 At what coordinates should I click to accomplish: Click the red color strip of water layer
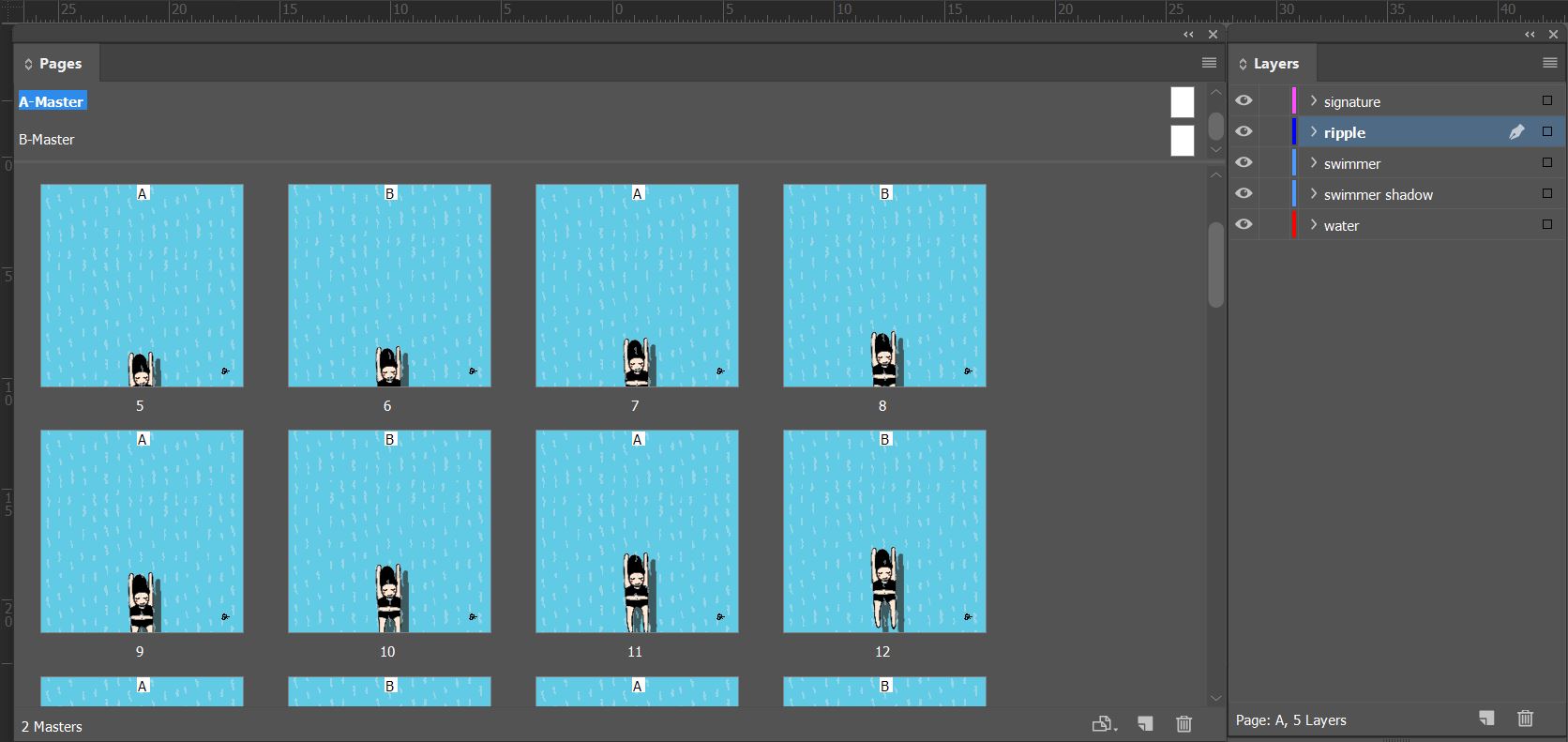coord(1294,224)
